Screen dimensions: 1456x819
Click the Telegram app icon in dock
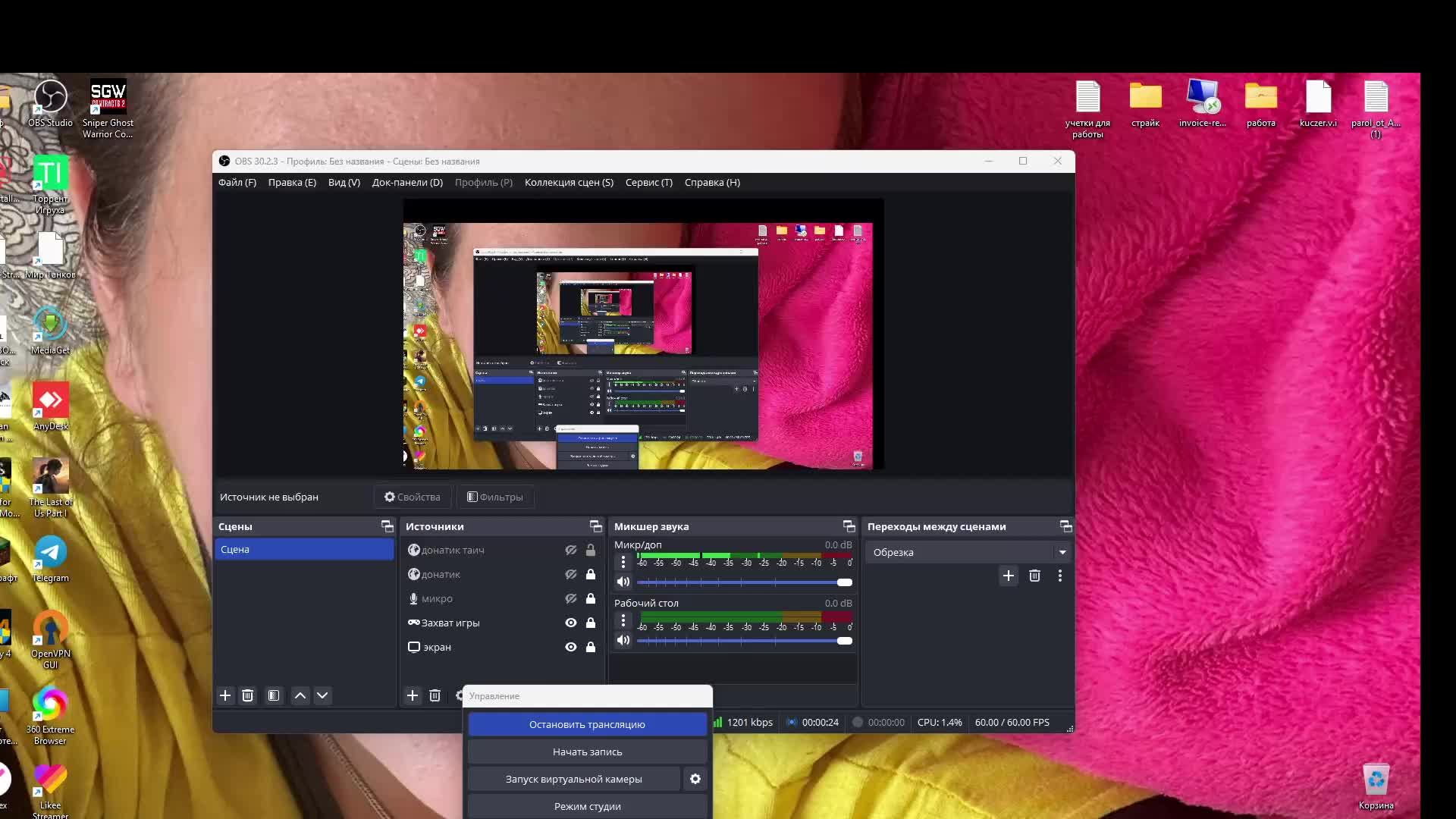(50, 551)
